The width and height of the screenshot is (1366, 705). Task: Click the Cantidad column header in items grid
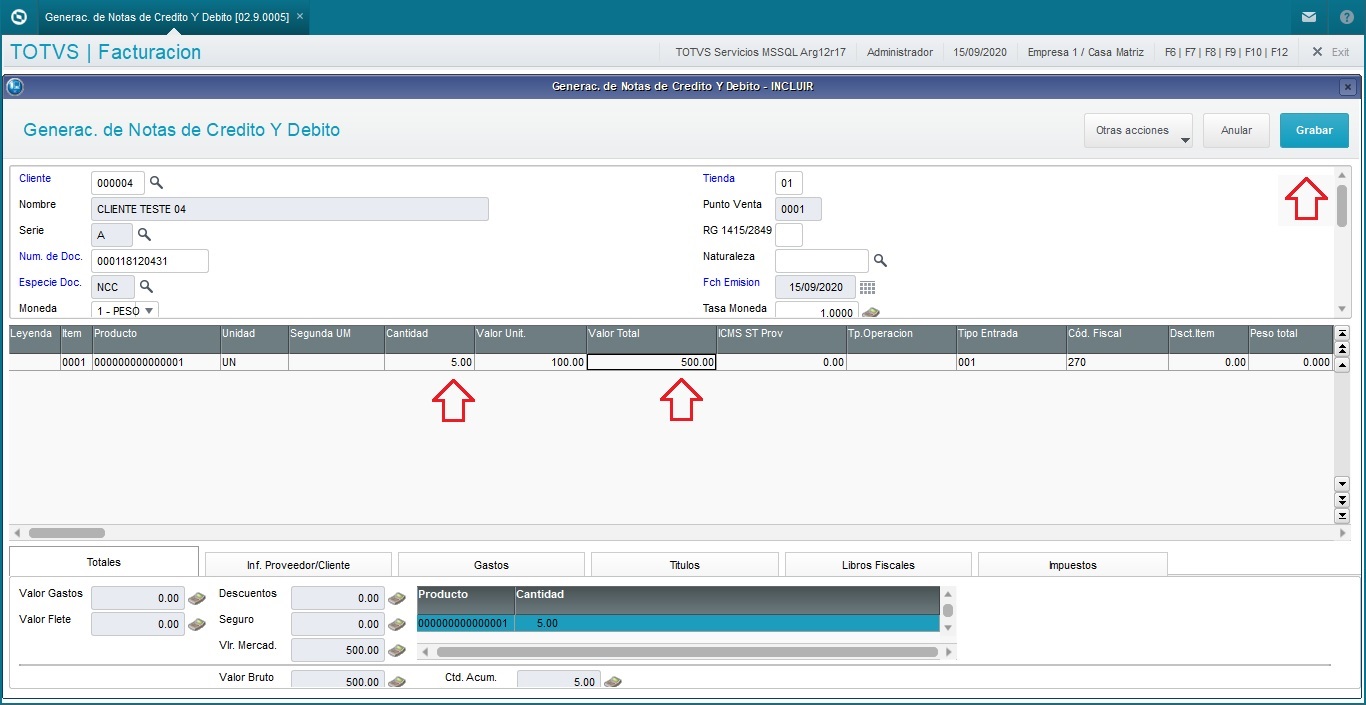pos(430,338)
